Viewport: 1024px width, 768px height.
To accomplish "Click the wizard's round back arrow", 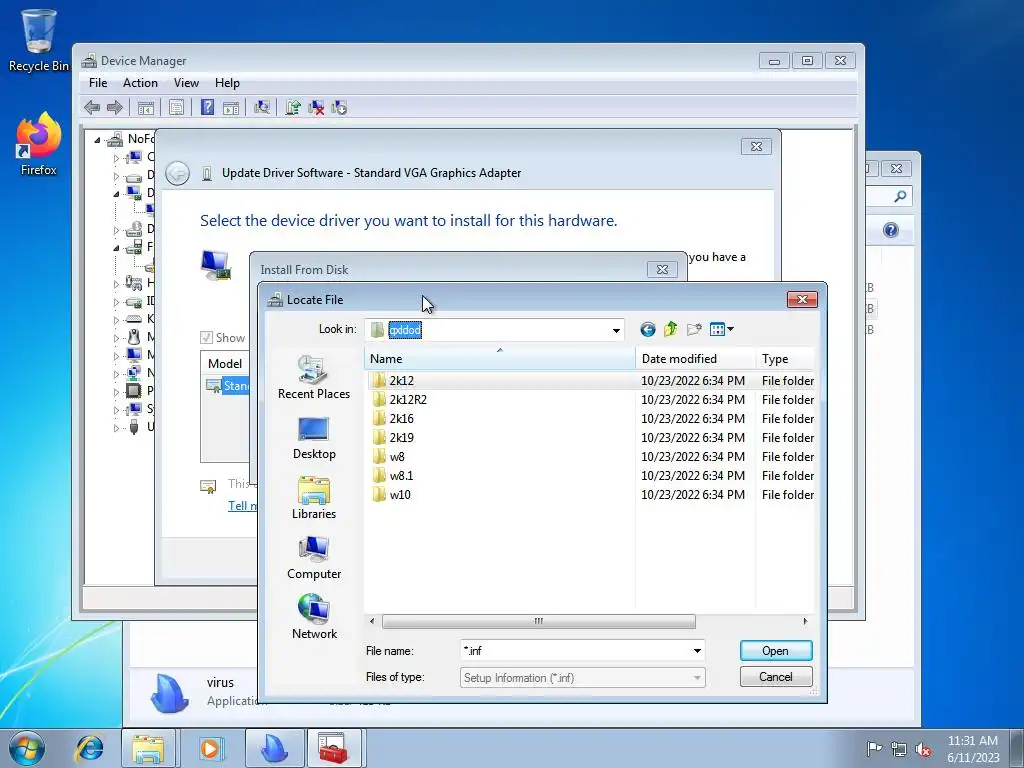I will 177,173.
